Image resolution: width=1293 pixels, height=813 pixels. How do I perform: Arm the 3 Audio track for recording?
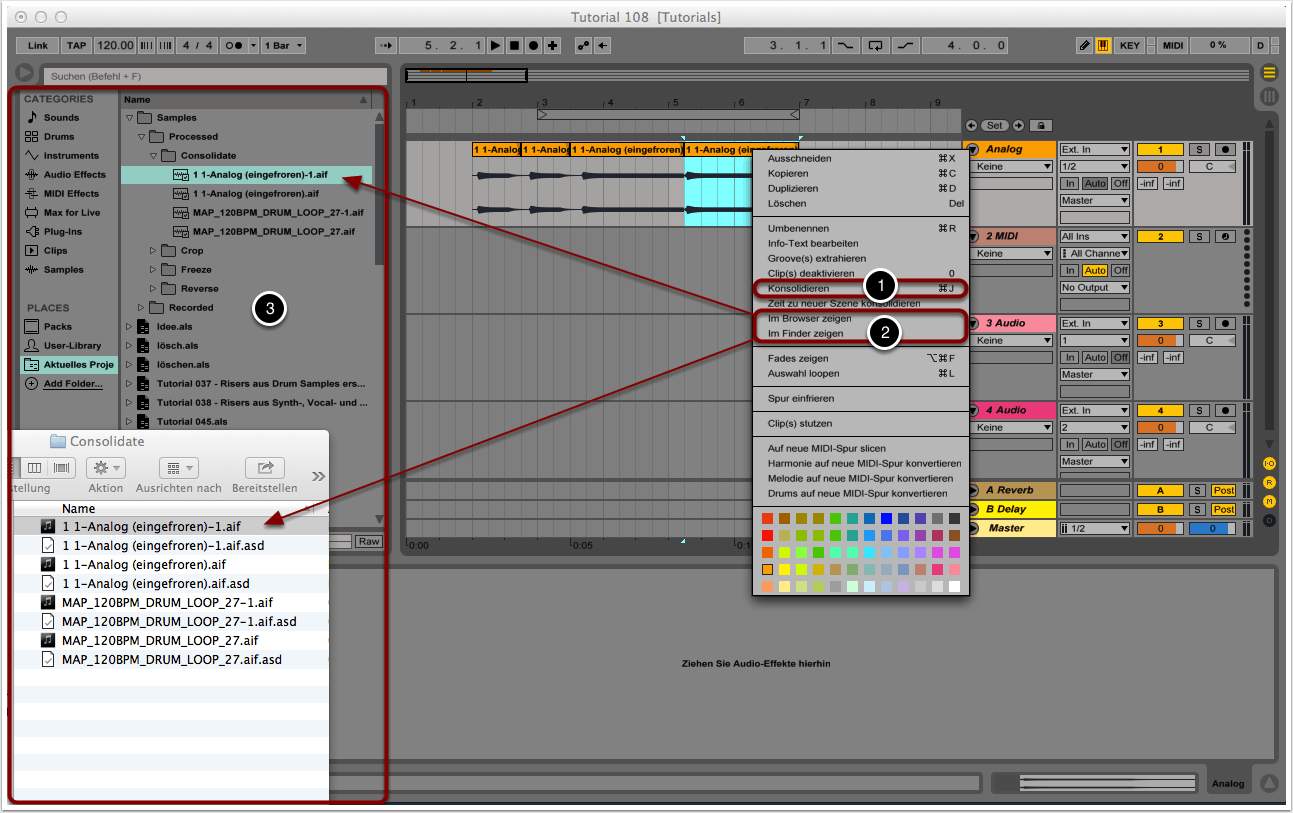tap(1225, 324)
